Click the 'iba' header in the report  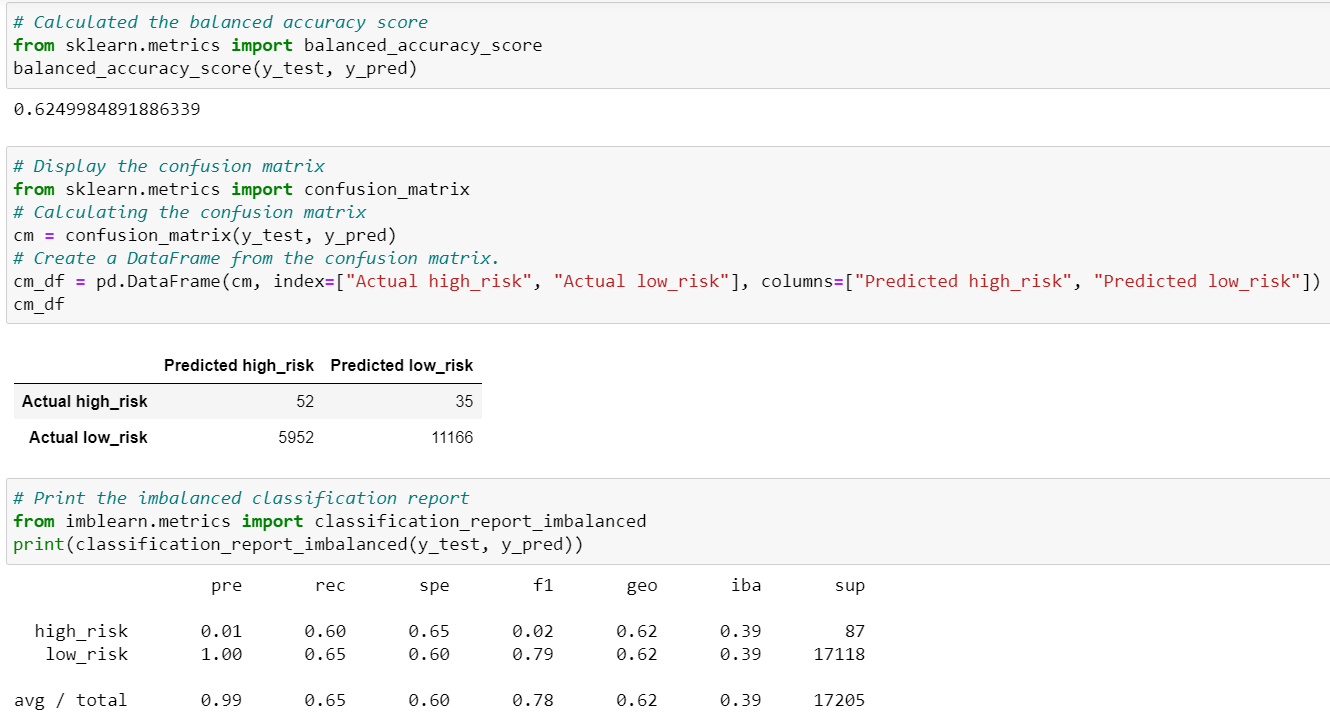(746, 586)
